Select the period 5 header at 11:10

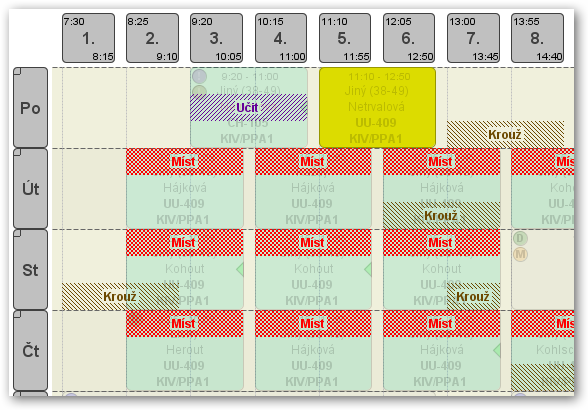pyautogui.click(x=345, y=38)
